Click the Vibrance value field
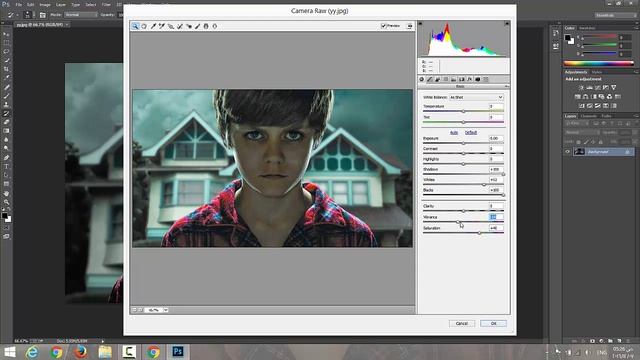The height and width of the screenshot is (360, 640). pyautogui.click(x=496, y=217)
